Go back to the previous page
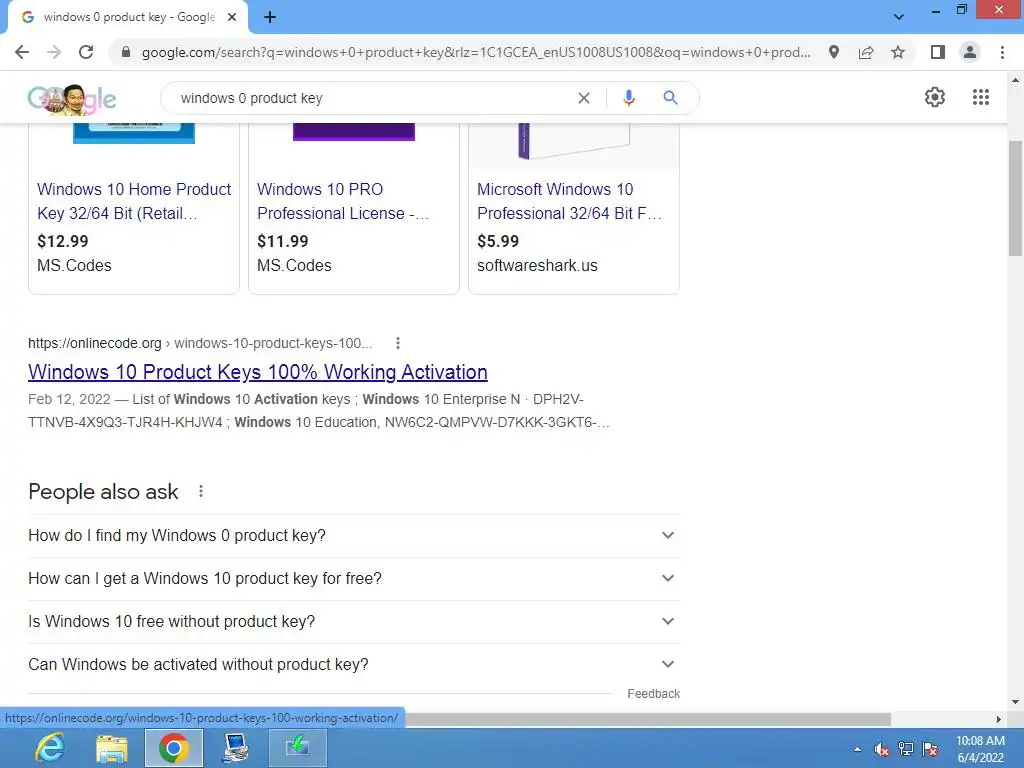 pos(22,52)
